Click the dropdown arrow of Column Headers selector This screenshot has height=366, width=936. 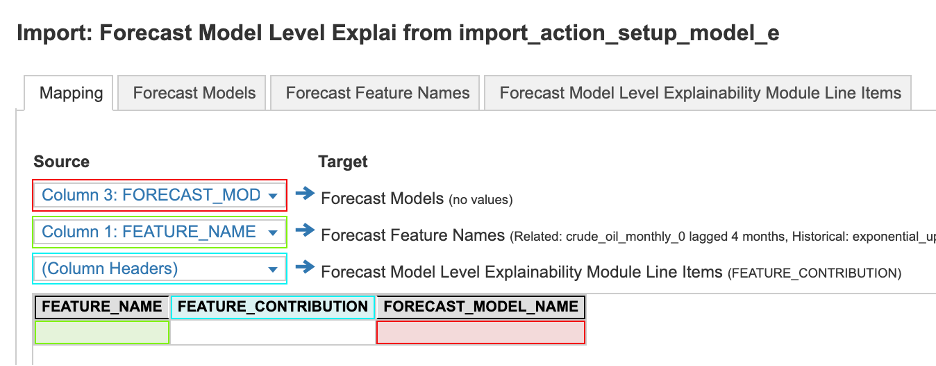click(x=273, y=269)
